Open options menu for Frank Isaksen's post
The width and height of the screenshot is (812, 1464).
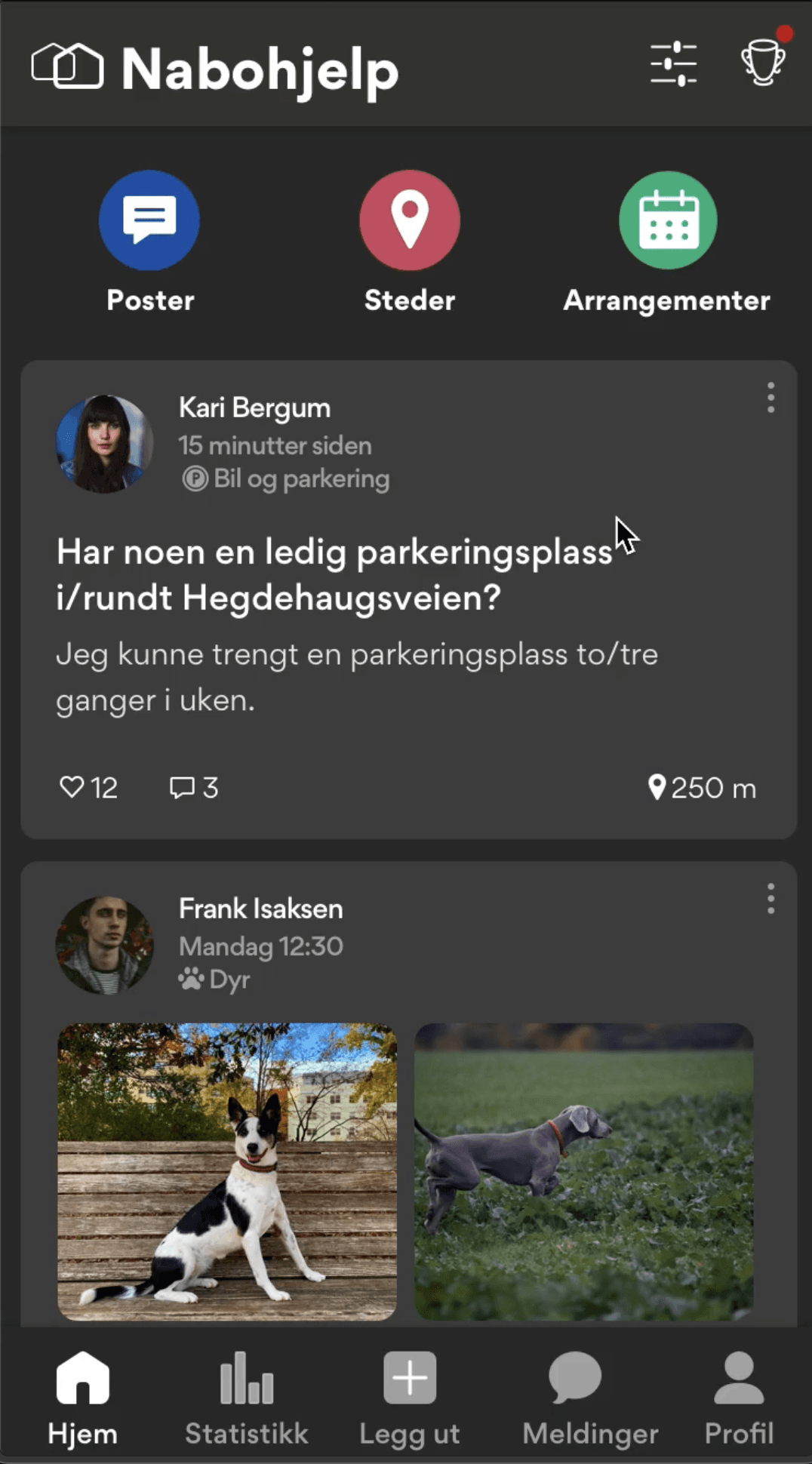[x=770, y=899]
